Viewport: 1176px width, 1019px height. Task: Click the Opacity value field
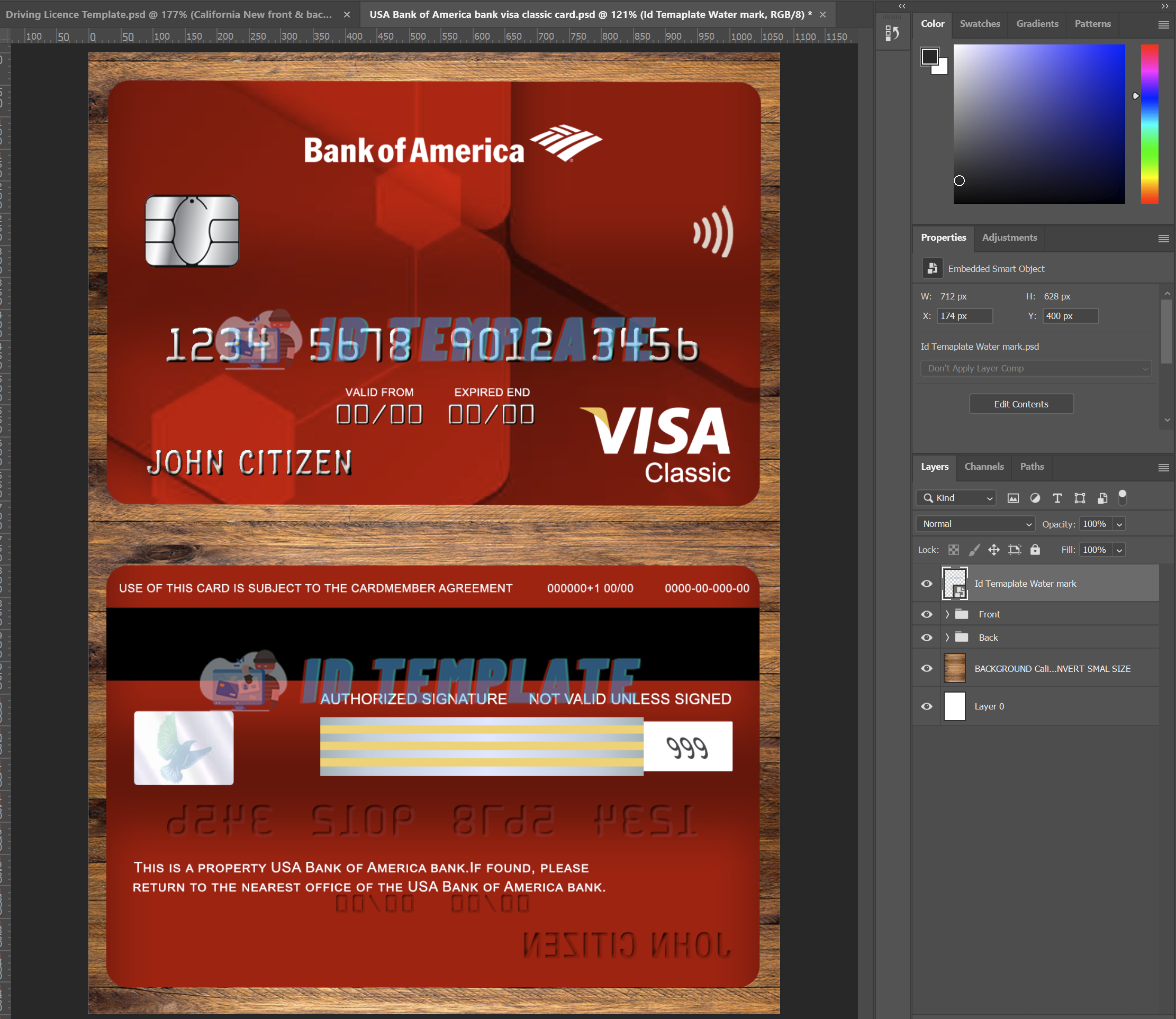[1095, 524]
